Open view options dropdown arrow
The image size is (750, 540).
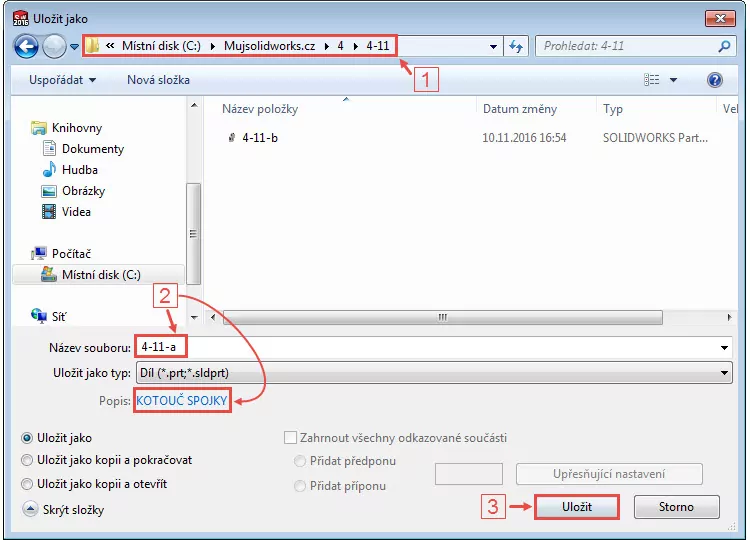[673, 80]
